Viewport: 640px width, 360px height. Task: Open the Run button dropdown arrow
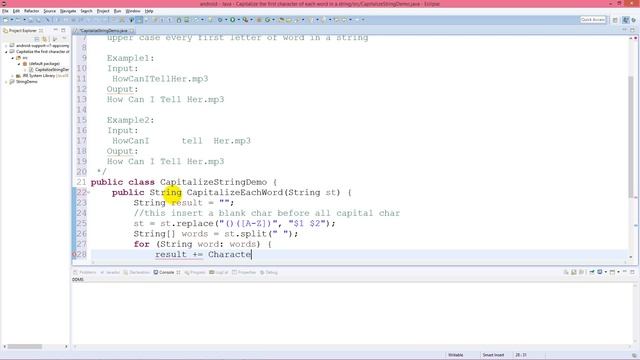238,20
